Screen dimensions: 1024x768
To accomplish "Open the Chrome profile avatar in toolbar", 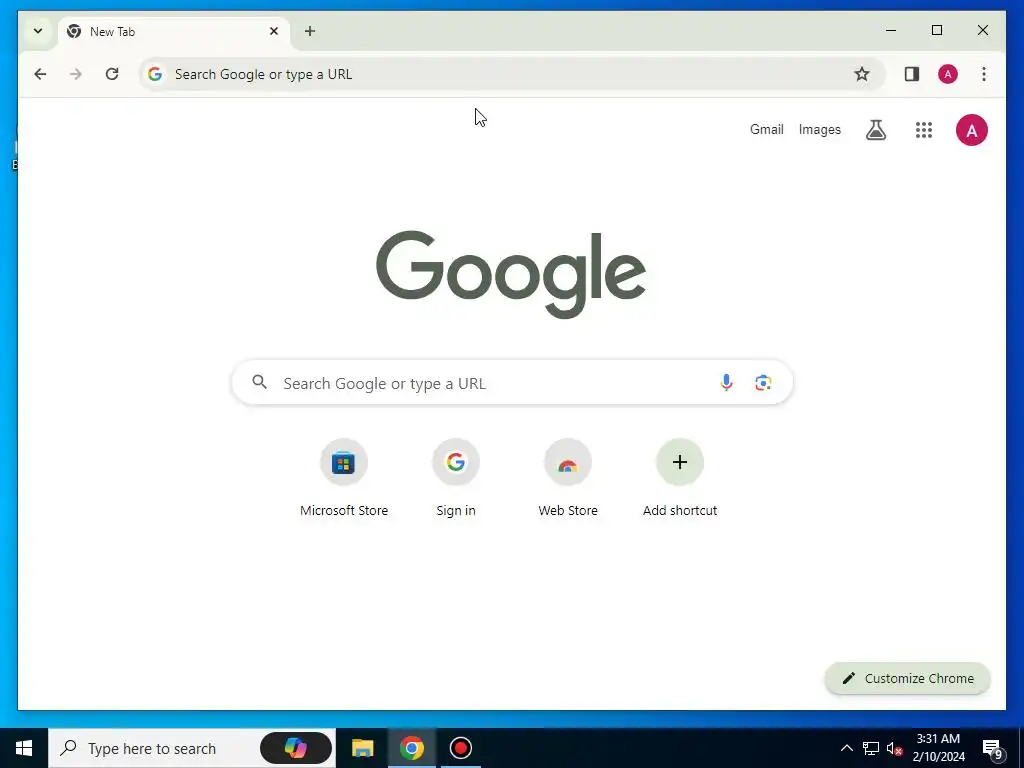I will (x=948, y=74).
